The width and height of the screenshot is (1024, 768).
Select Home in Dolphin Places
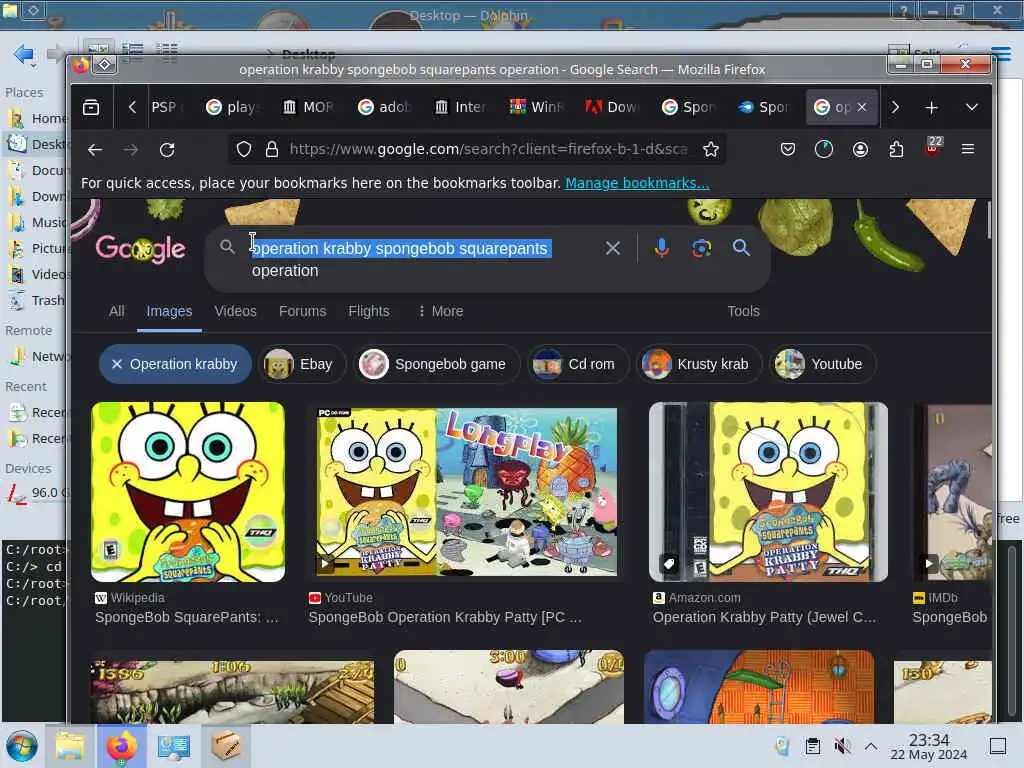[x=37, y=118]
